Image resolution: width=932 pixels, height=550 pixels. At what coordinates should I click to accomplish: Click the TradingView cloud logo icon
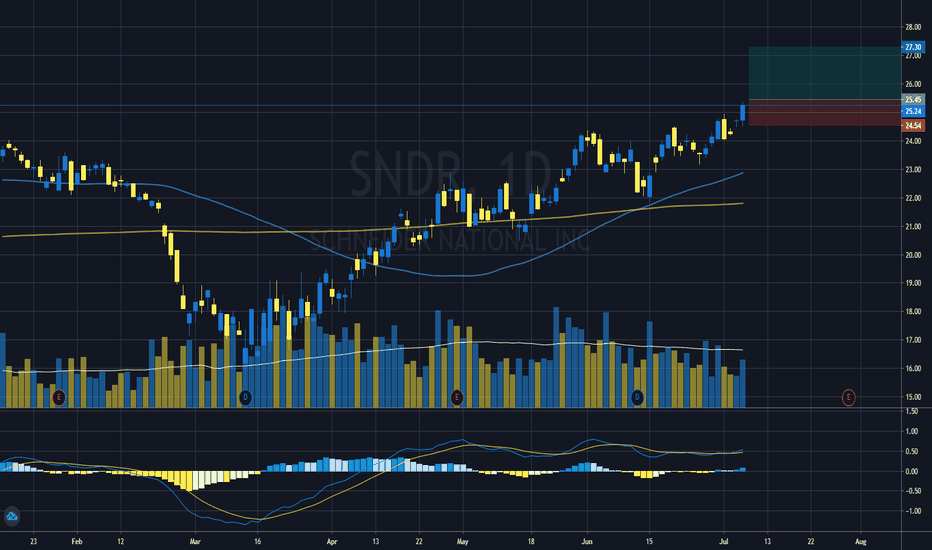tap(12, 517)
